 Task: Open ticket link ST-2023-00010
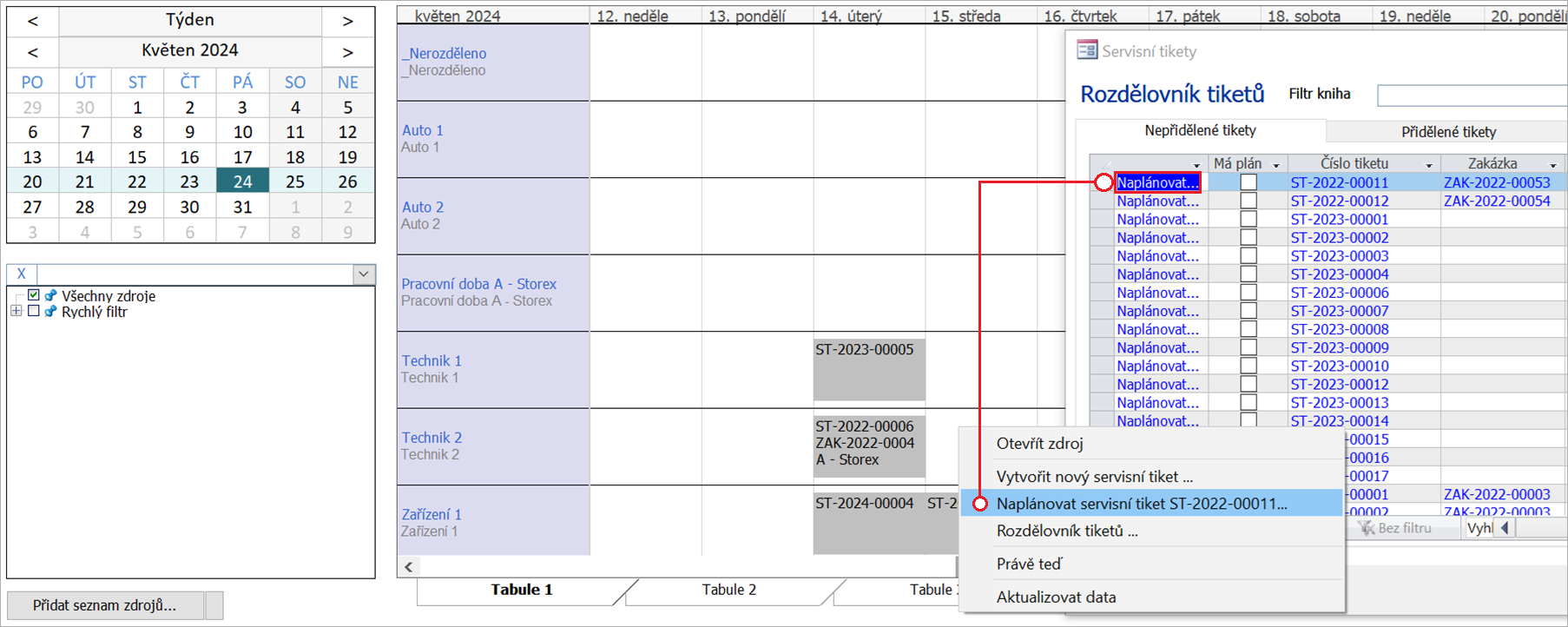pos(1339,366)
